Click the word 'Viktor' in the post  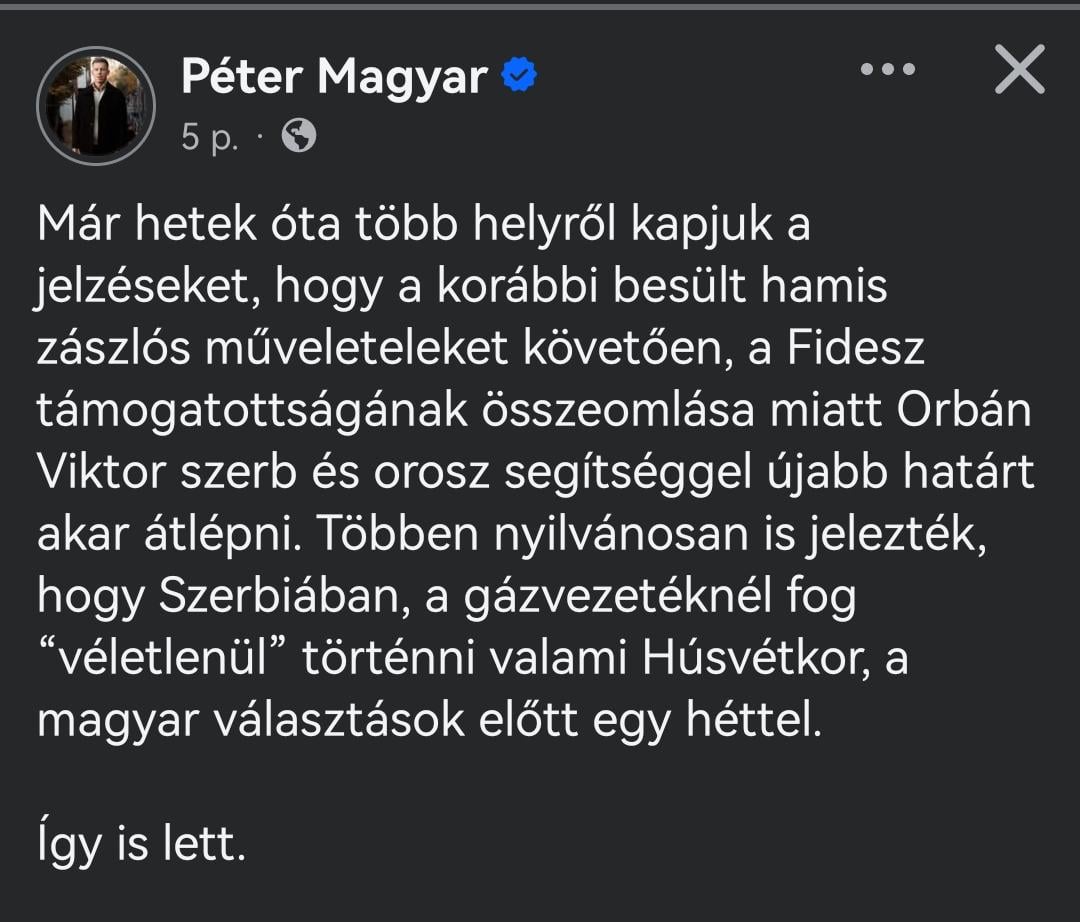click(x=101, y=473)
